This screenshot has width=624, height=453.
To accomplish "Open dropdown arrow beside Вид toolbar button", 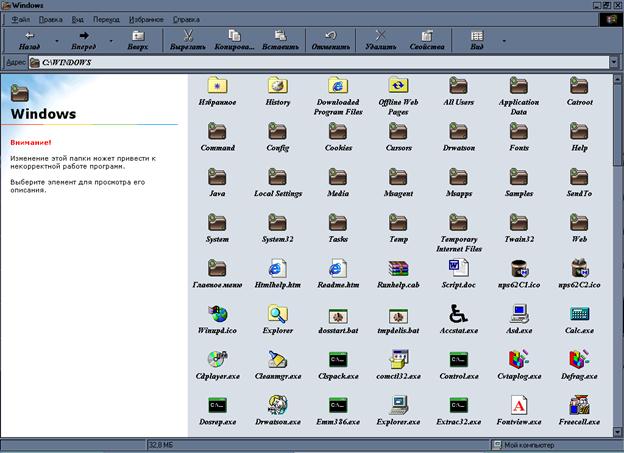I will (504, 41).
